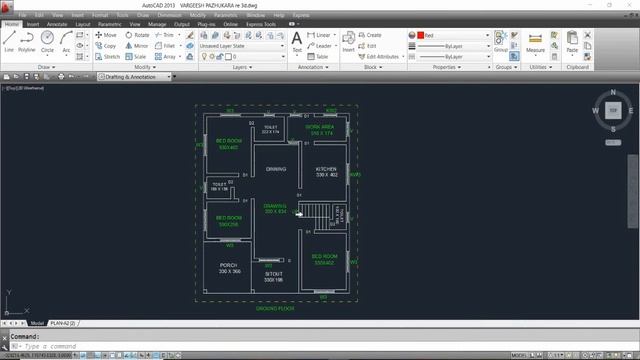Expand the Properties panel
640x360 pixels.
tap(447, 67)
